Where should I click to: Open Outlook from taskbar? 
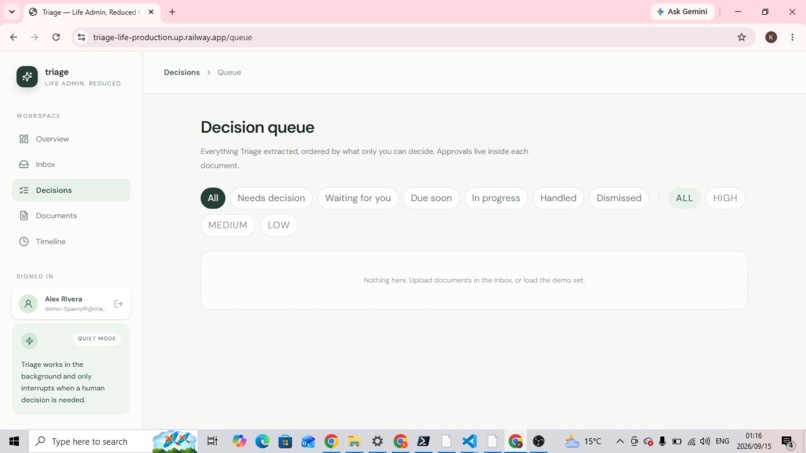308,441
